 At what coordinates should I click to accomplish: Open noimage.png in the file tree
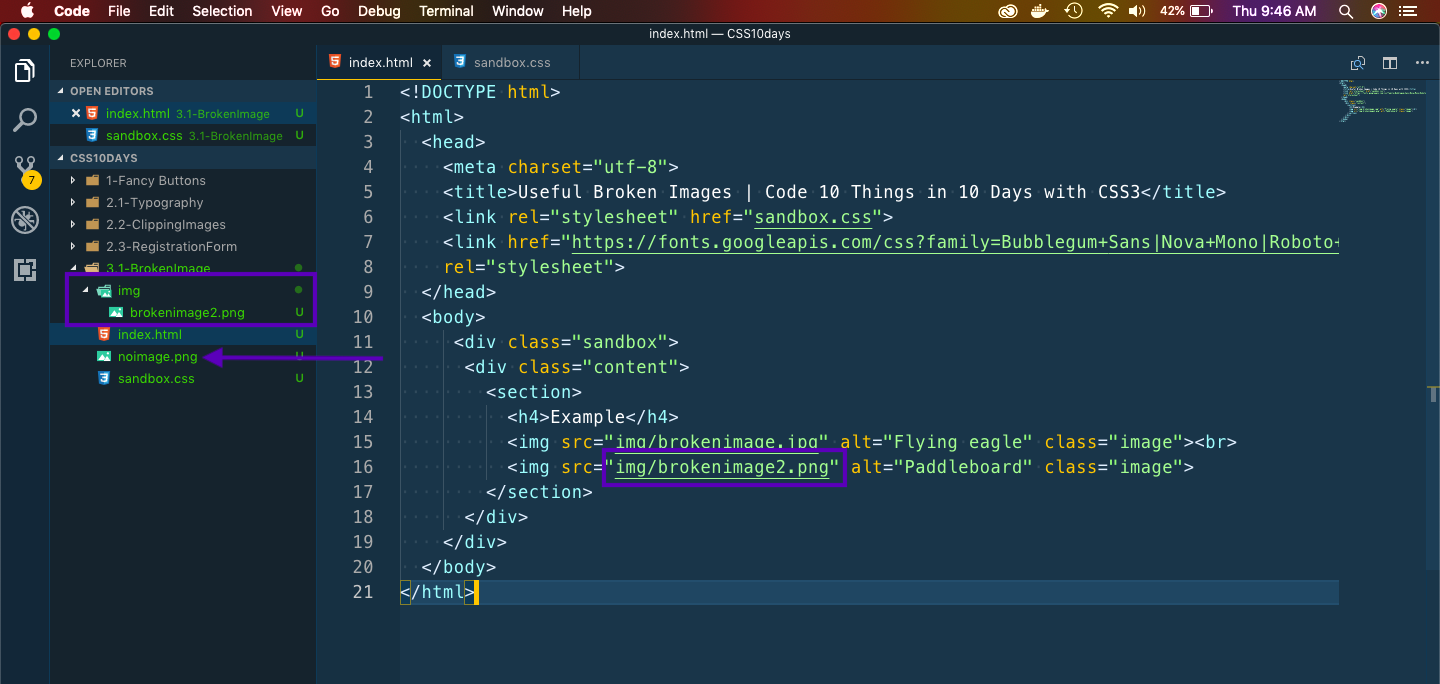coord(158,356)
